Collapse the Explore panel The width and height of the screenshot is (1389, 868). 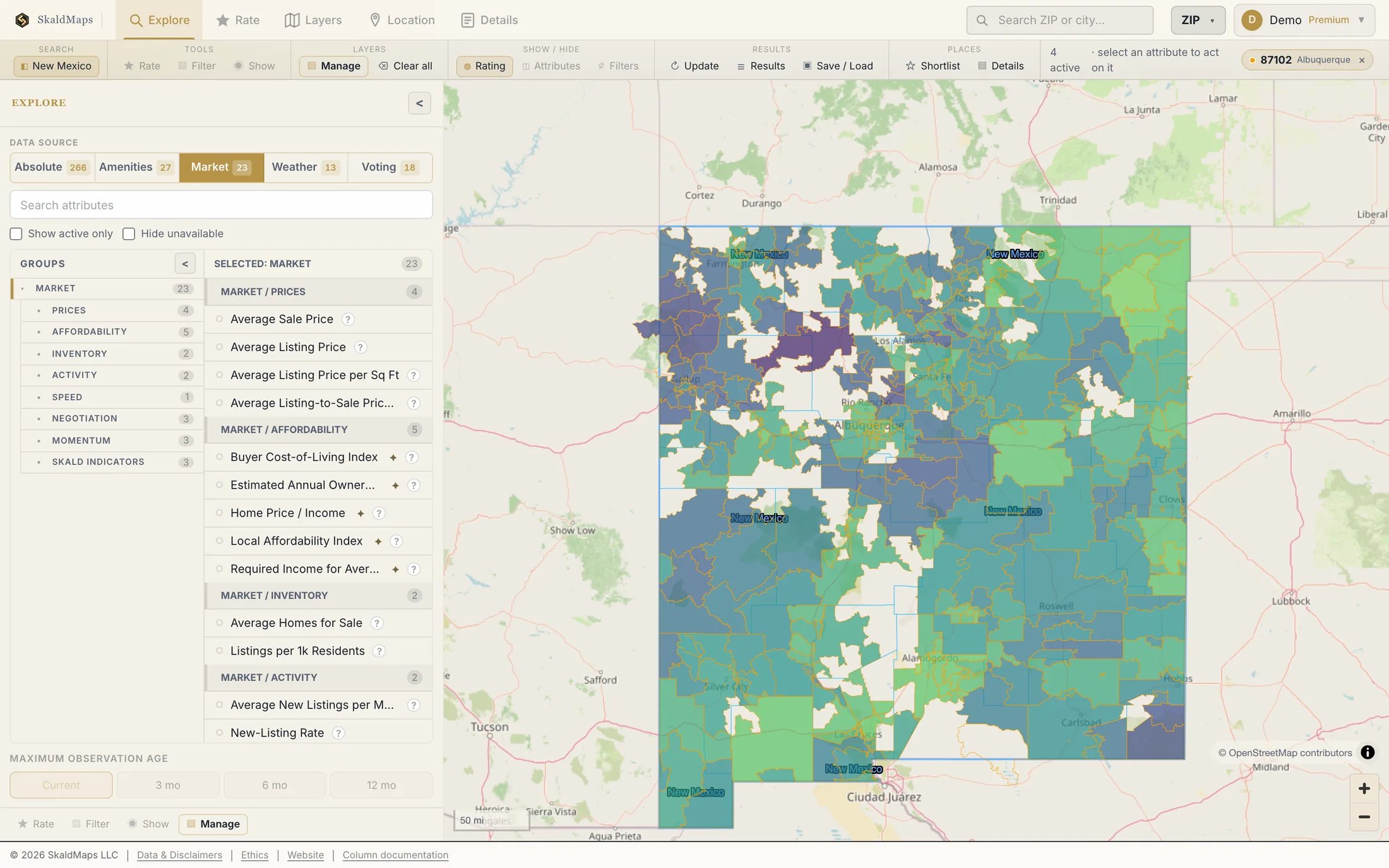419,104
